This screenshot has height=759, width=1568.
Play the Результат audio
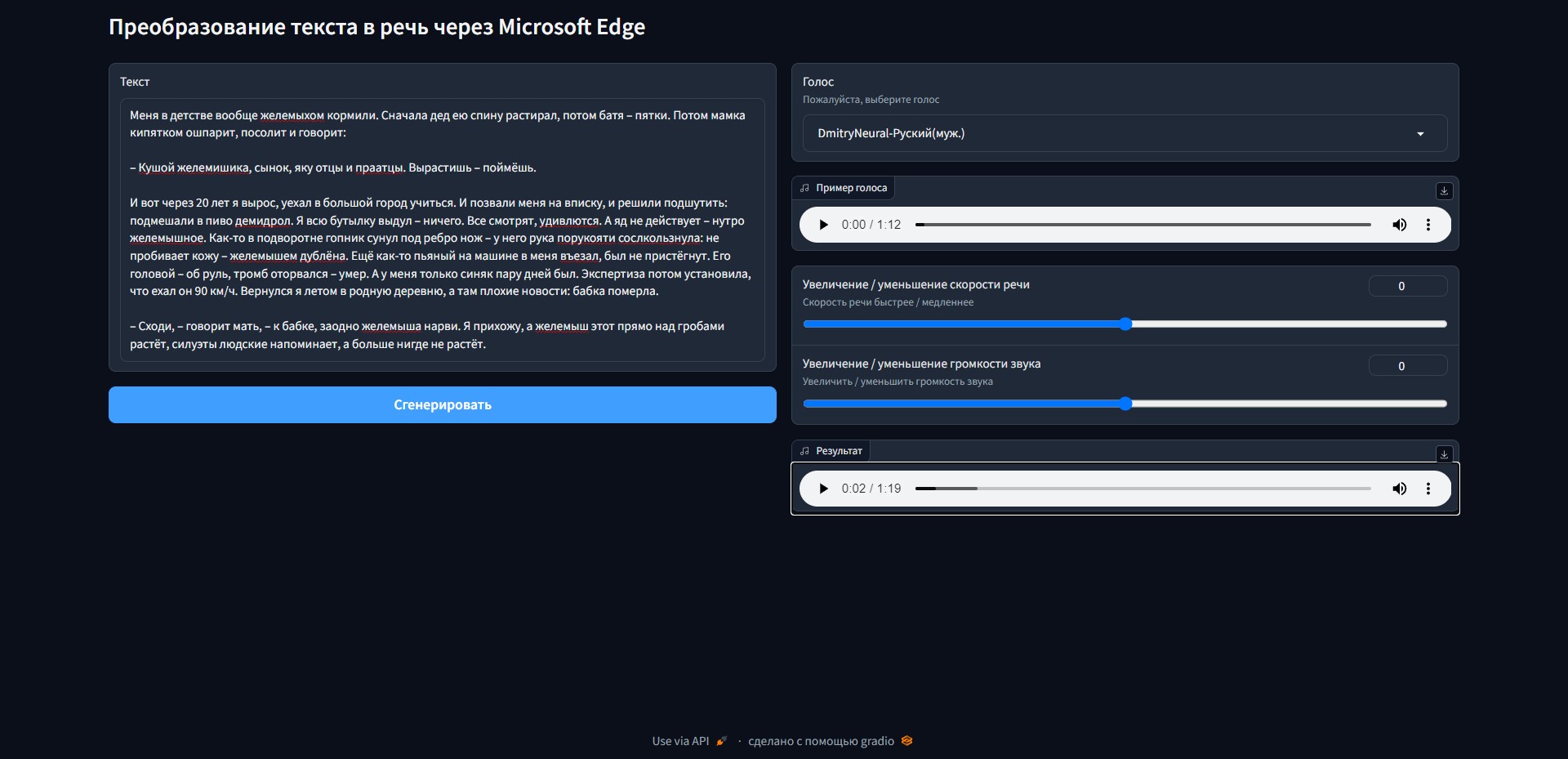point(823,489)
